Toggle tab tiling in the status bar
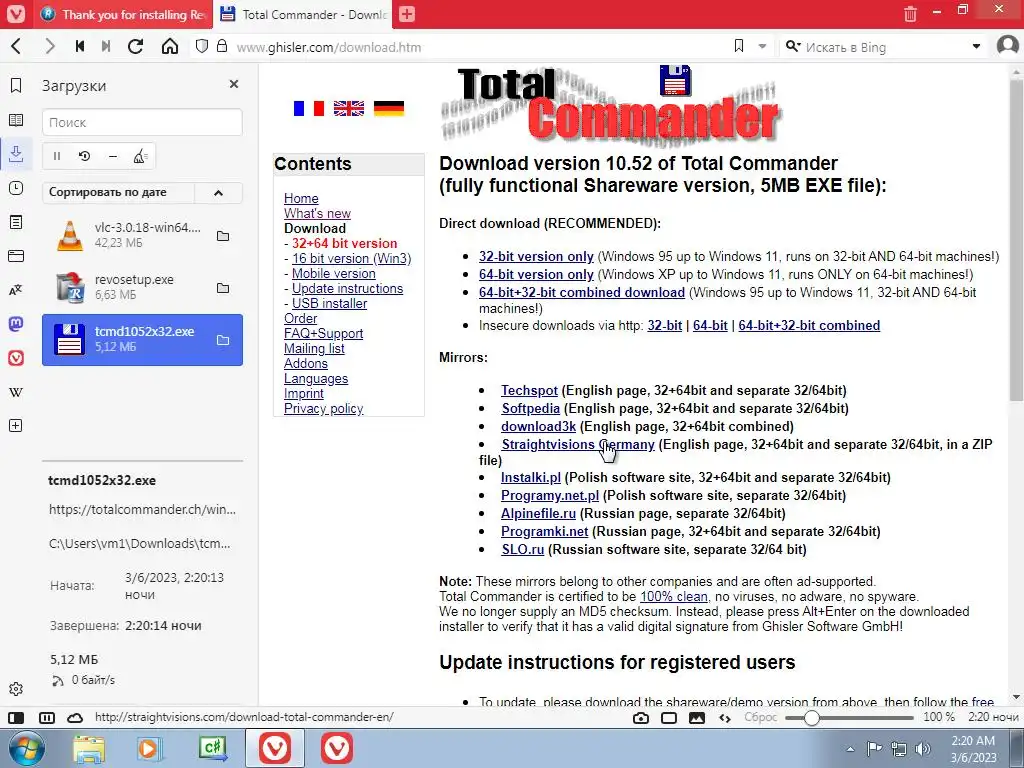 pyautogui.click(x=47, y=717)
